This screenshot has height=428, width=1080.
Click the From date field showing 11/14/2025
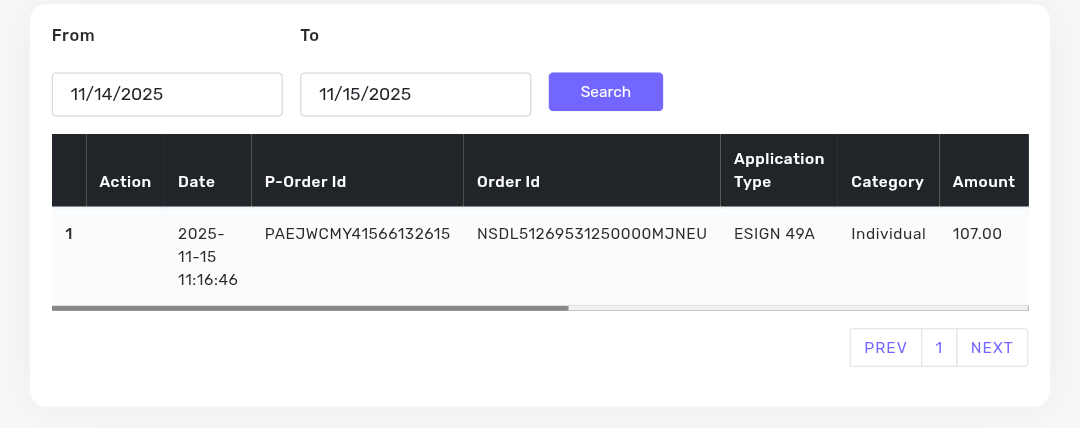[167, 94]
